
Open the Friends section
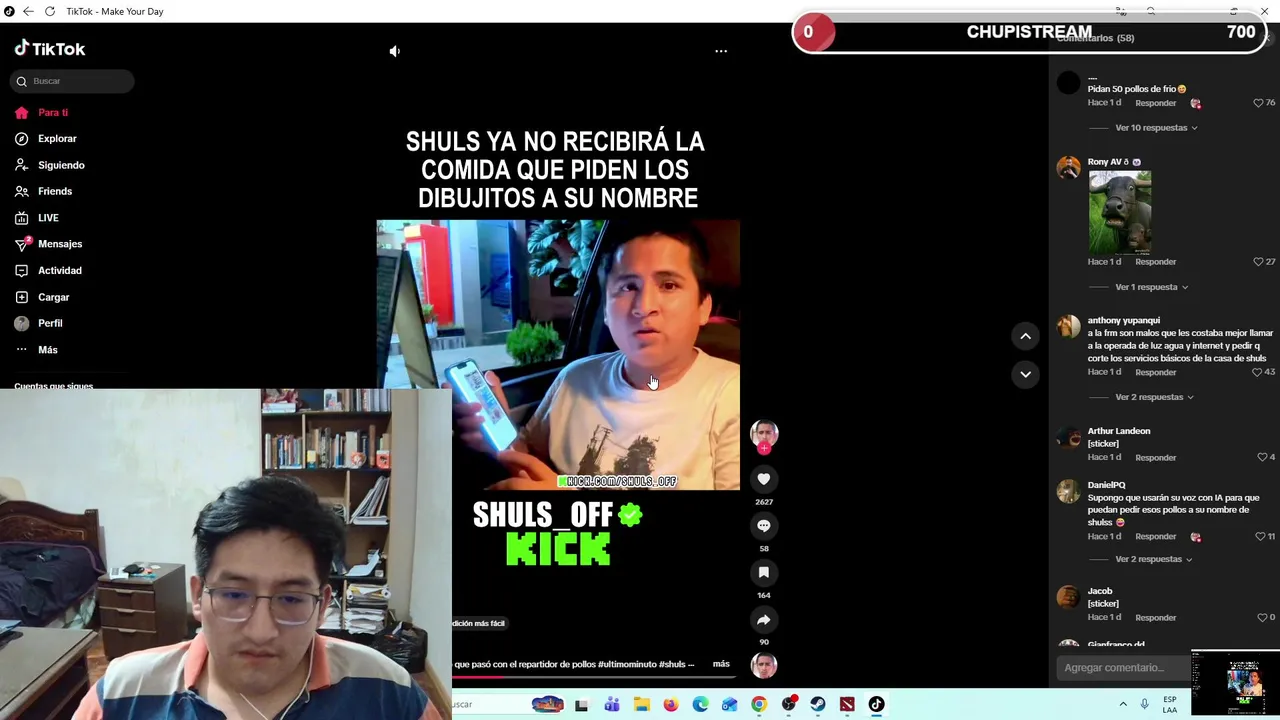pyautogui.click(x=44, y=191)
